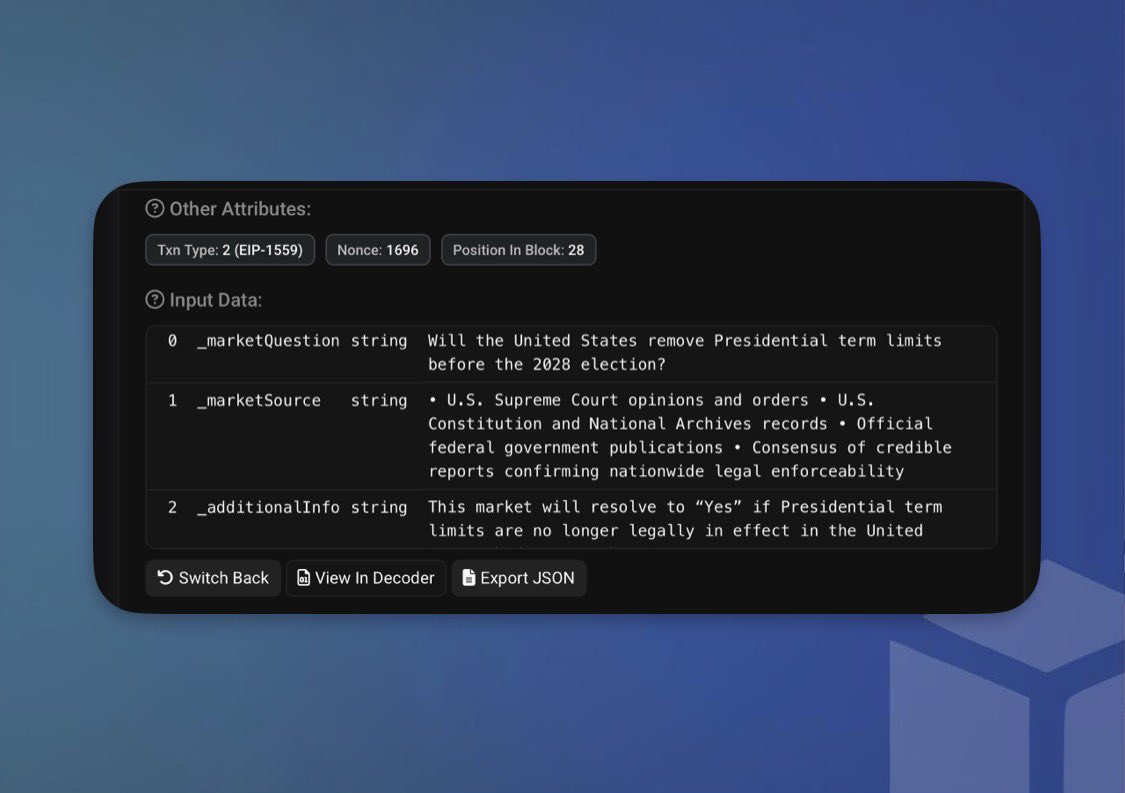Click the U.S. Supreme Court sources text
The image size is (1125, 793).
[689, 436]
